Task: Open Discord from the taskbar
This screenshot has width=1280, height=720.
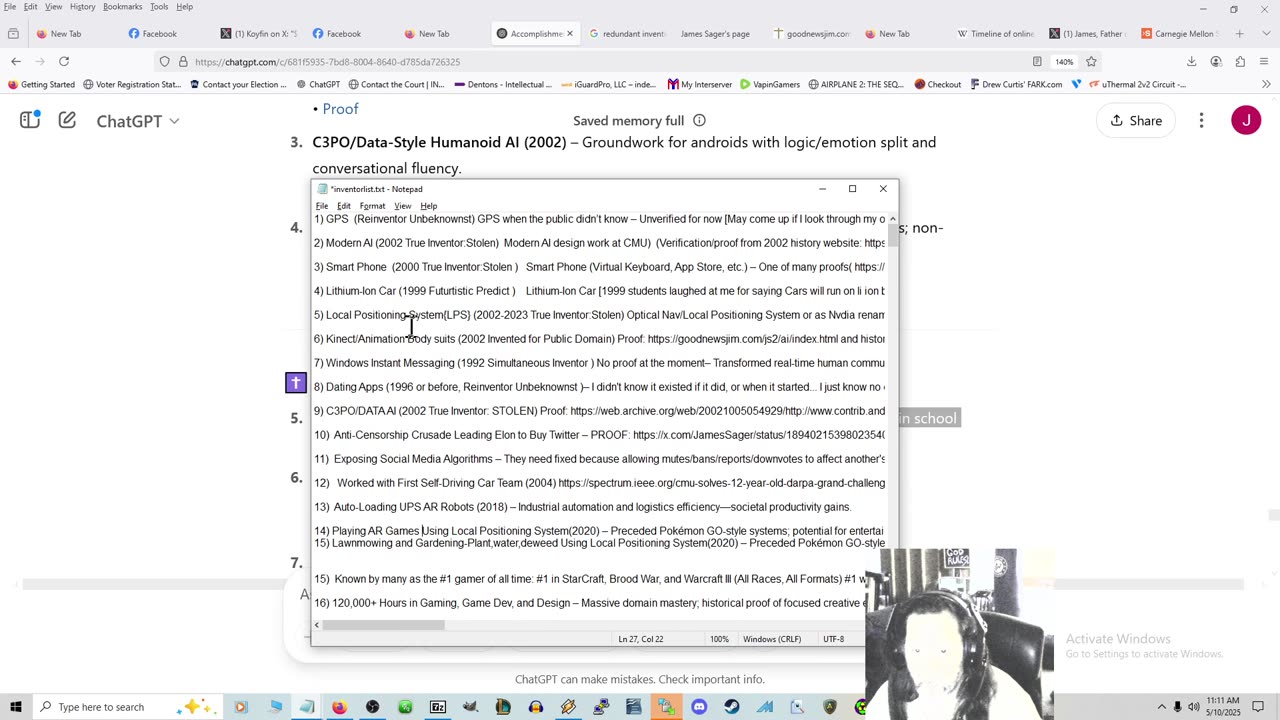Action: click(x=699, y=707)
